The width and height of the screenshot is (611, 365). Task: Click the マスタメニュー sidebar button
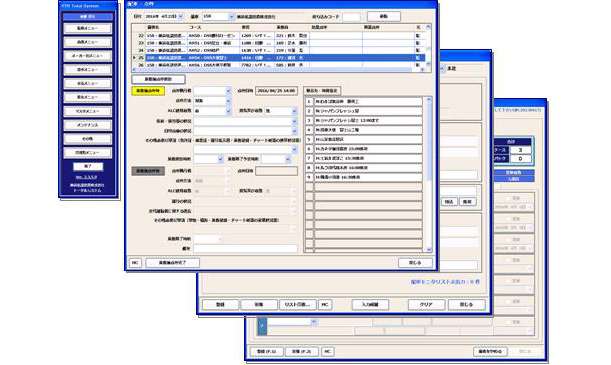pyautogui.click(x=88, y=111)
